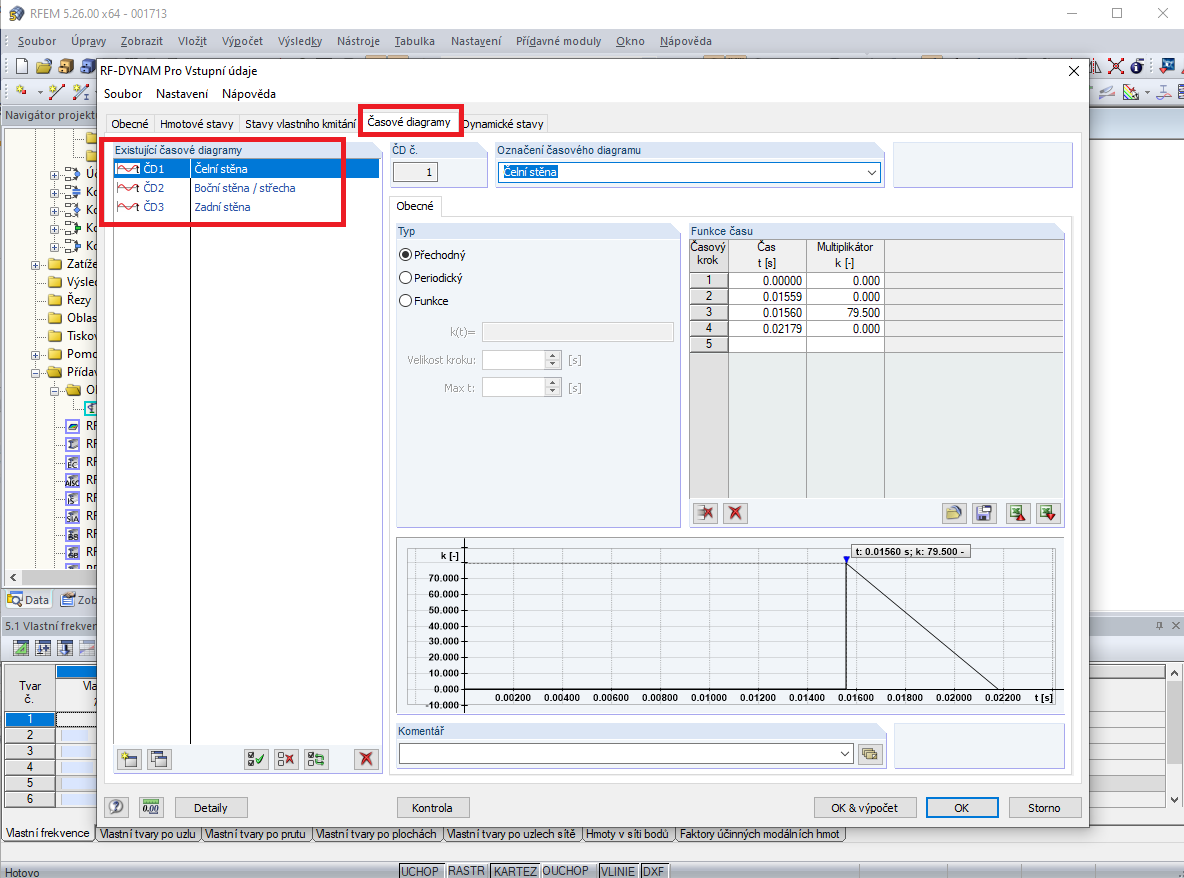Open units and decimal places settings
This screenshot has width=1184, height=878.
[151, 807]
